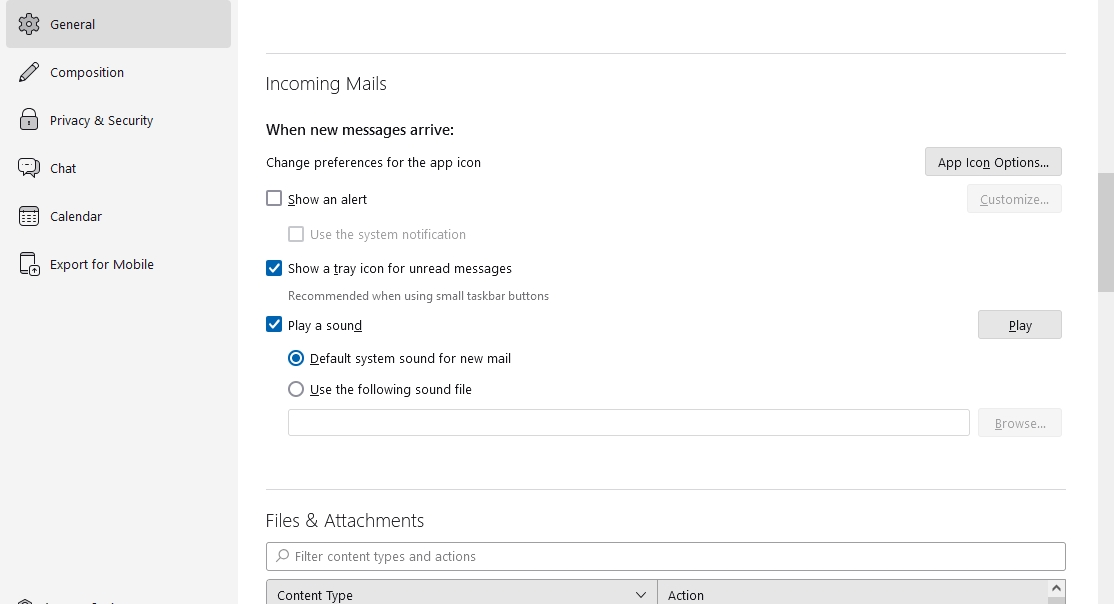Click the Export for Mobile icon

pyautogui.click(x=29, y=264)
